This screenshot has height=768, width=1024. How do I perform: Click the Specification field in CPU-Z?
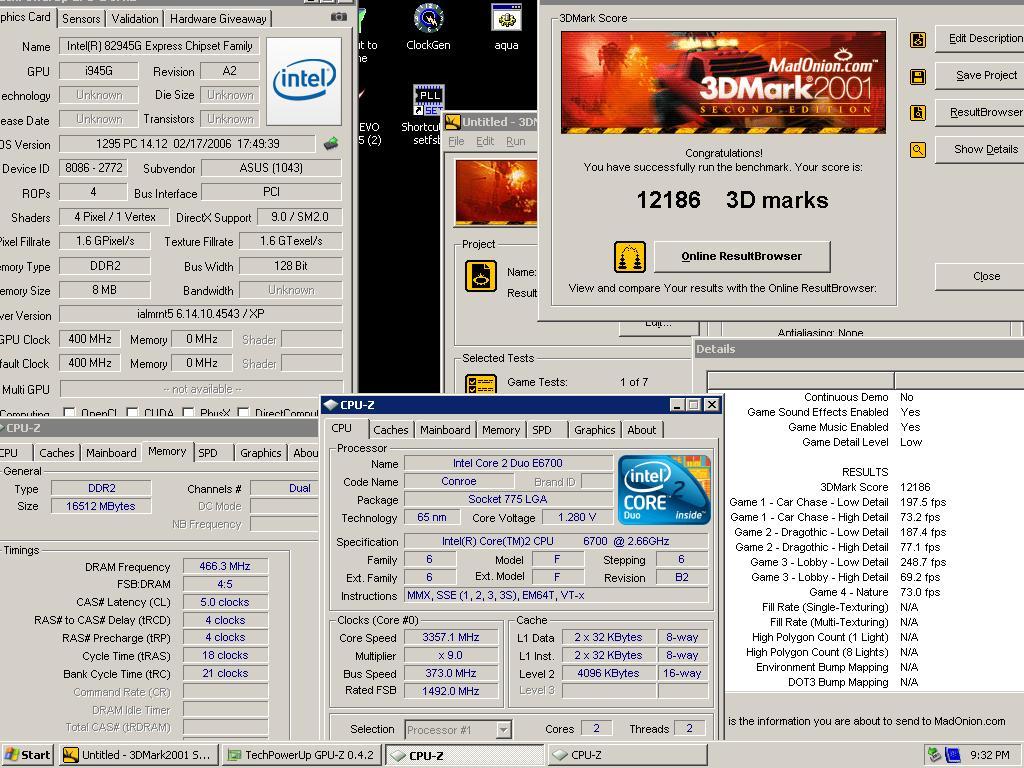click(x=556, y=541)
